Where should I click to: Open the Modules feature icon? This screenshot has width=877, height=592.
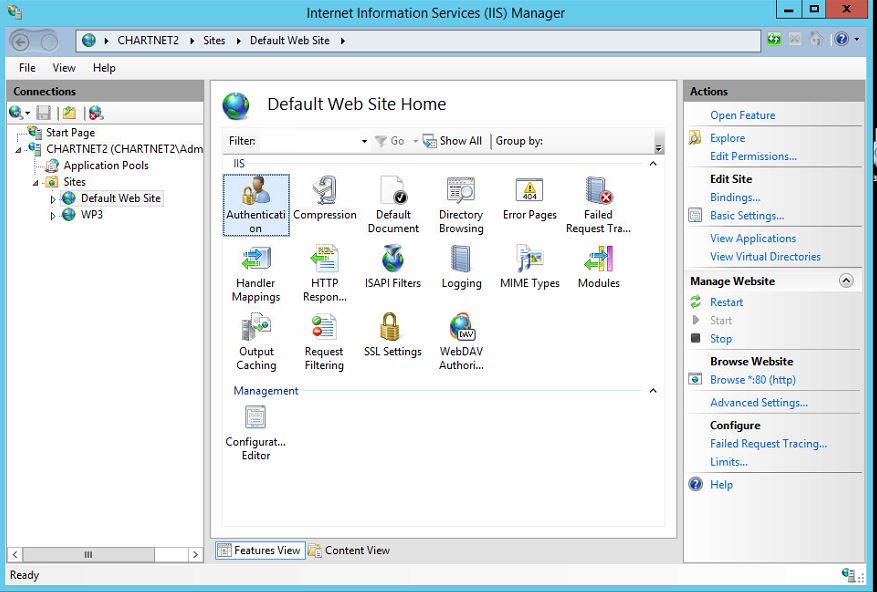click(x=598, y=267)
